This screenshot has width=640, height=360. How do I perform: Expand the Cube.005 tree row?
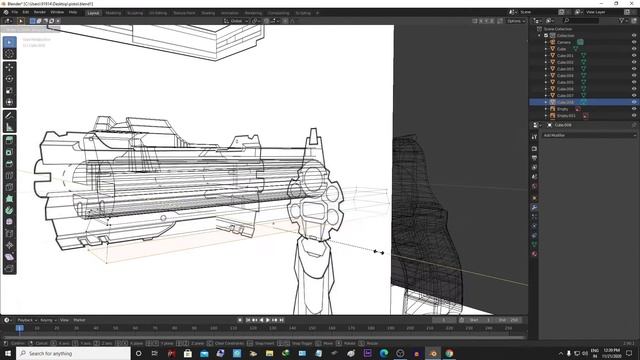[x=546, y=82]
